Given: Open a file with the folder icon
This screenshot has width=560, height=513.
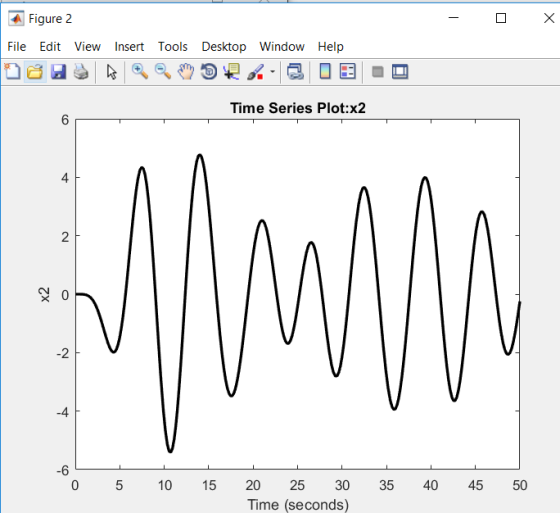Looking at the screenshot, I should [x=35, y=71].
